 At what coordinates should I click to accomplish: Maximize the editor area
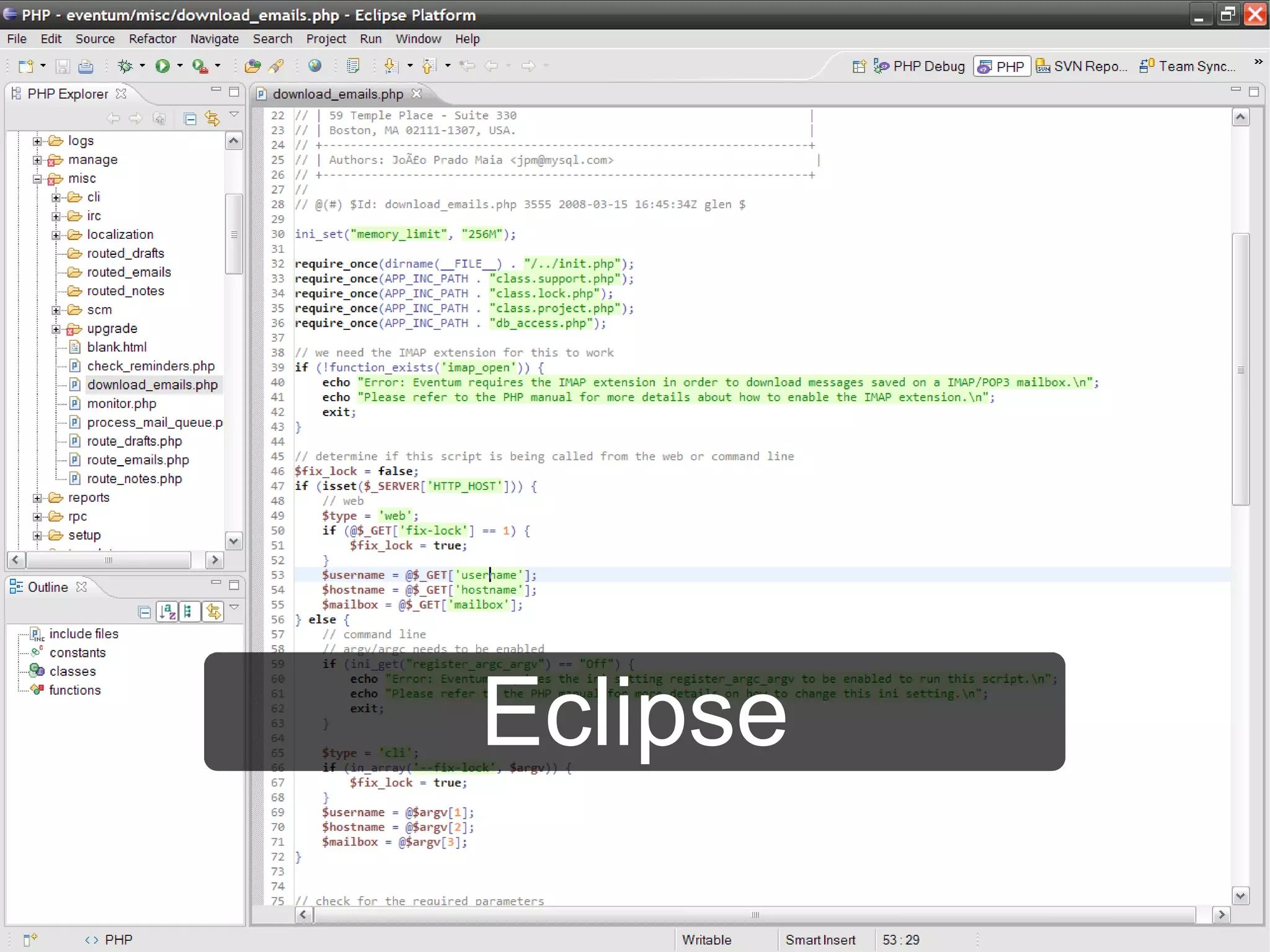[1253, 91]
